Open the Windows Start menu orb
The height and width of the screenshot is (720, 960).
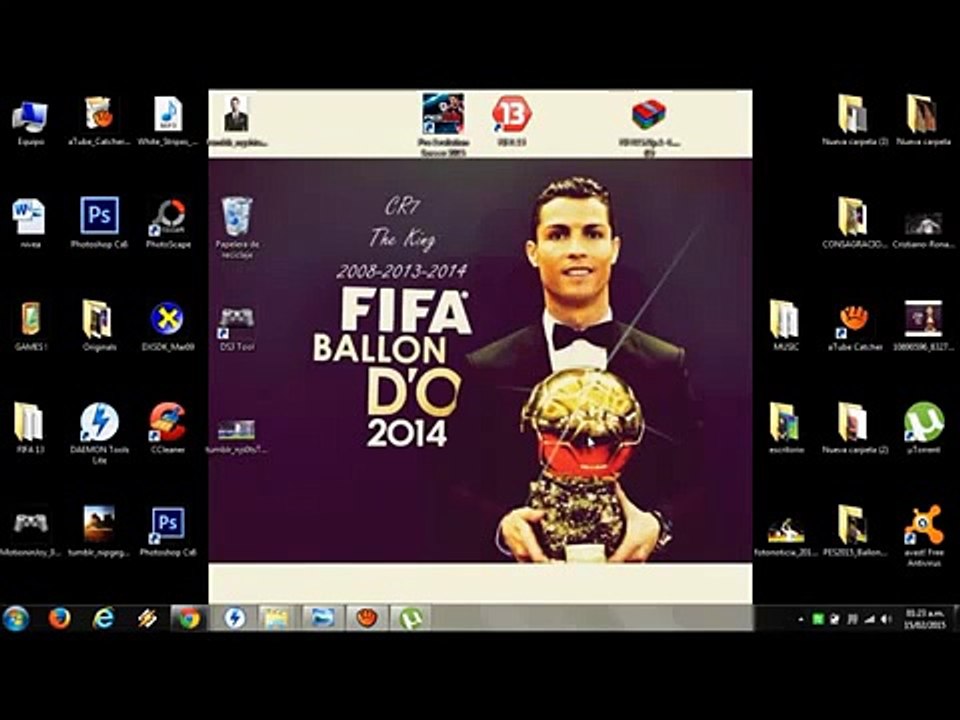(x=16, y=618)
